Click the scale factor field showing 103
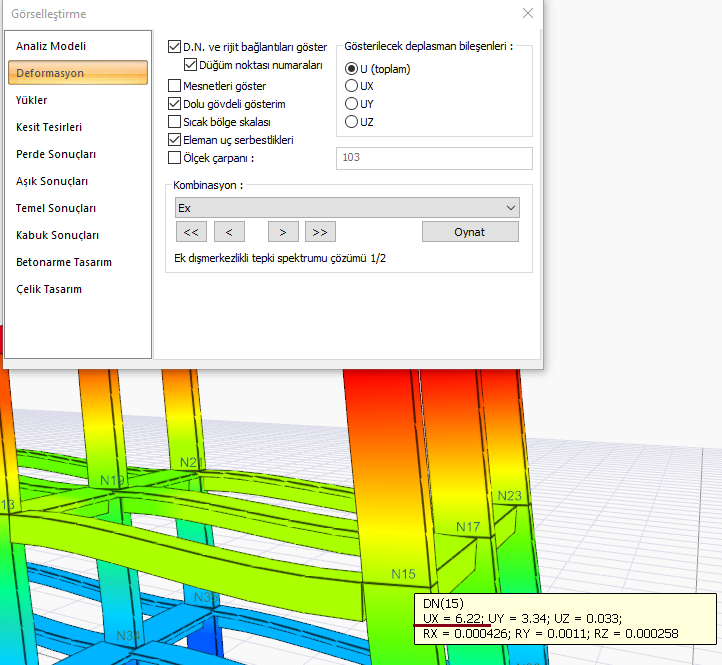This screenshot has width=722, height=665. pos(434,158)
